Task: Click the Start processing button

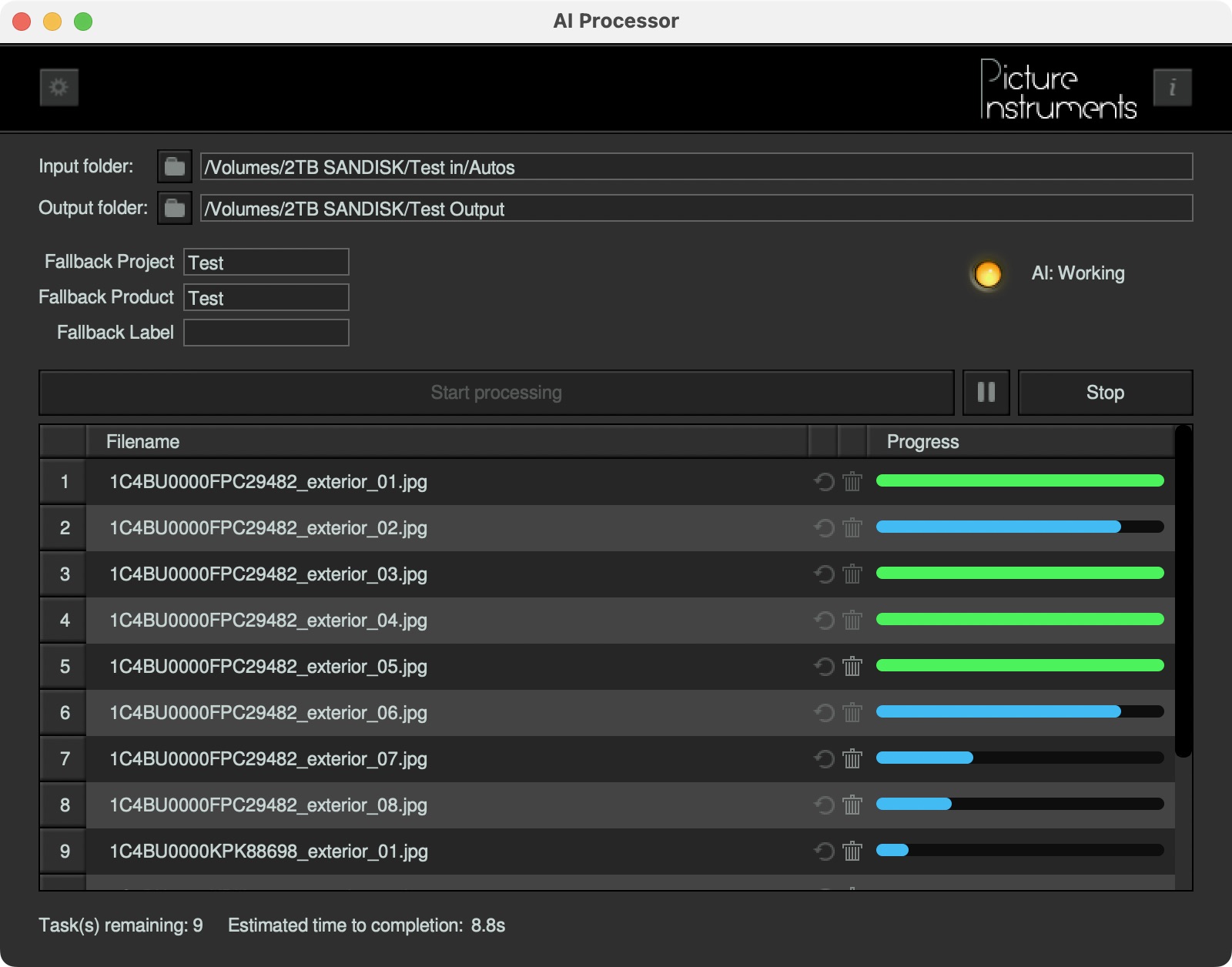Action: pyautogui.click(x=496, y=393)
